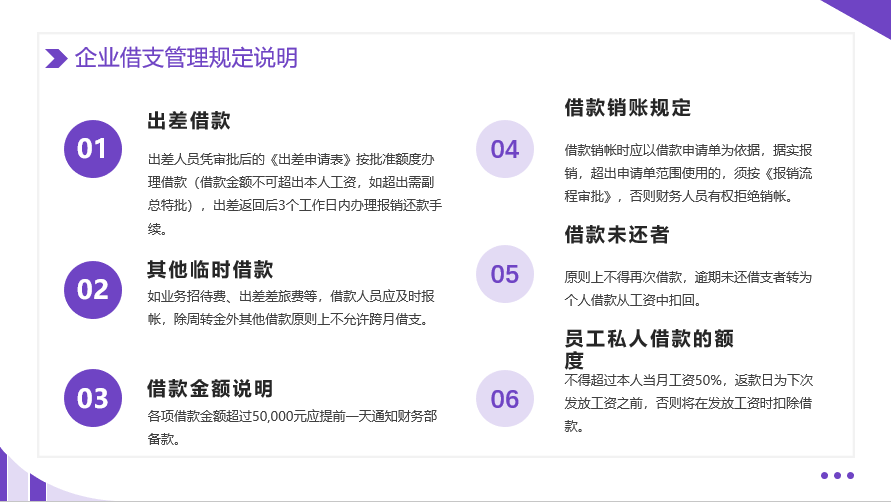Click the light purple 06 circle badge
Image resolution: width=891 pixels, height=502 pixels.
[505, 399]
